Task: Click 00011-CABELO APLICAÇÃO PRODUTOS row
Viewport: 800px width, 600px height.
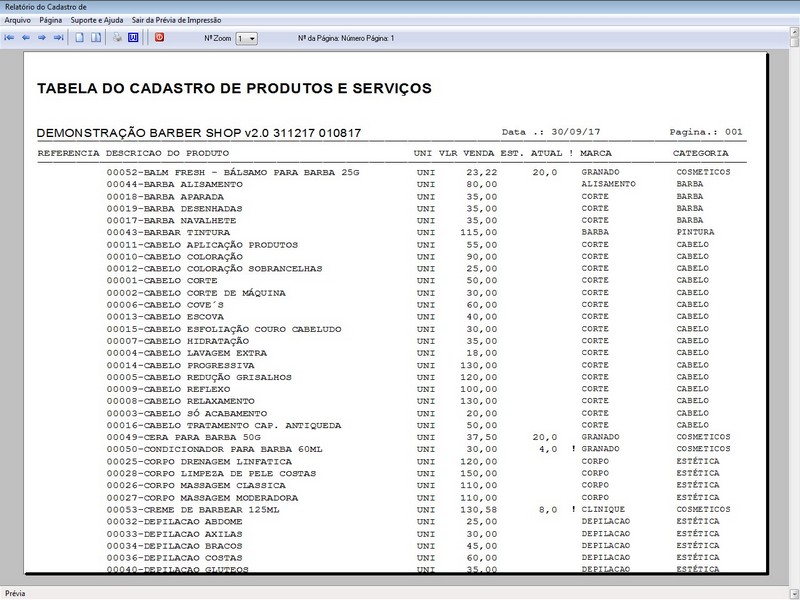Action: tap(408, 245)
